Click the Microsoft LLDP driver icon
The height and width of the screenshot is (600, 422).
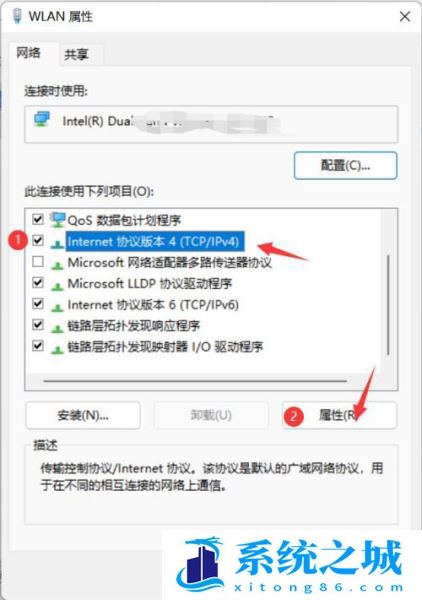(57, 285)
